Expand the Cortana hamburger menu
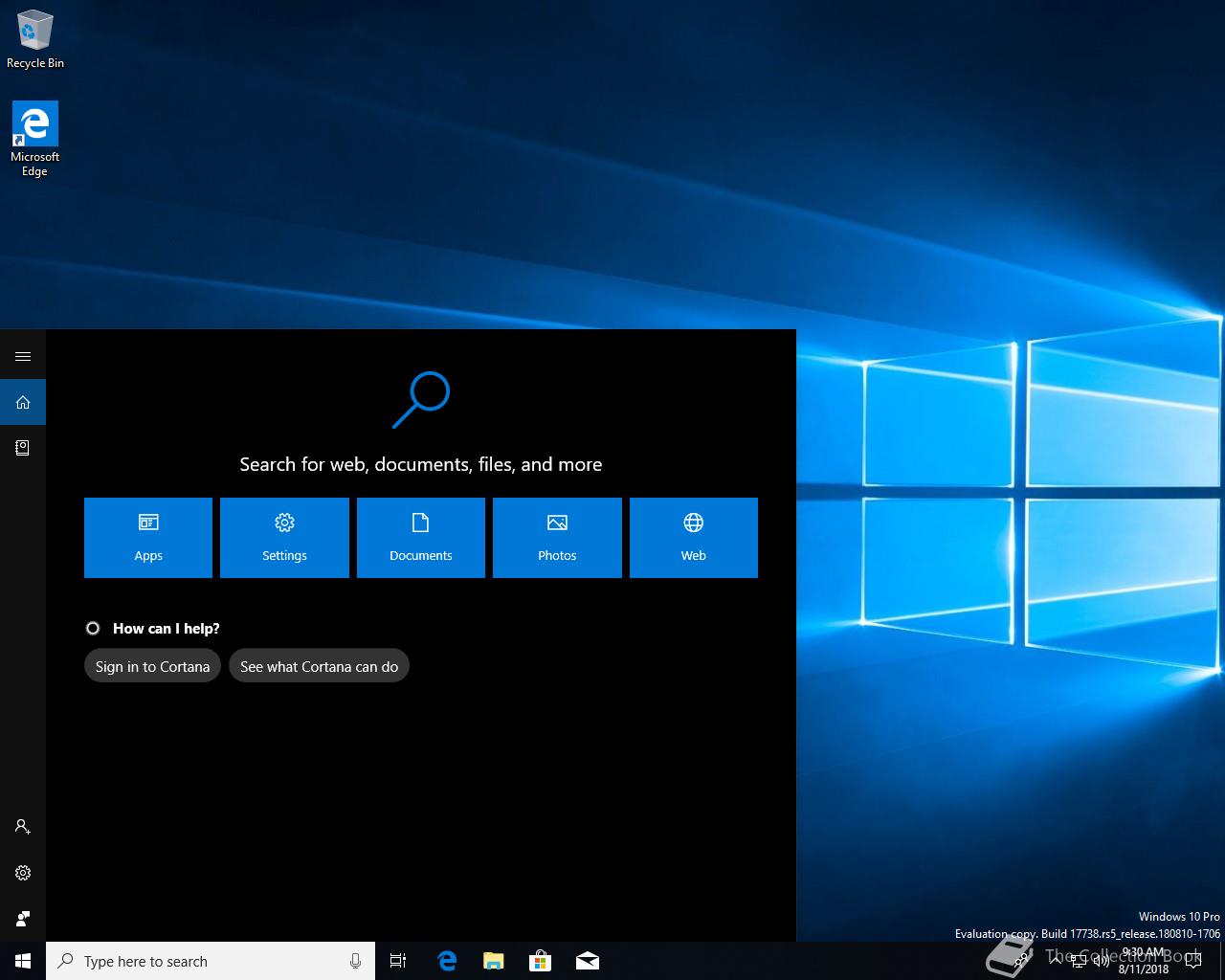Viewport: 1225px width, 980px height. point(23,356)
